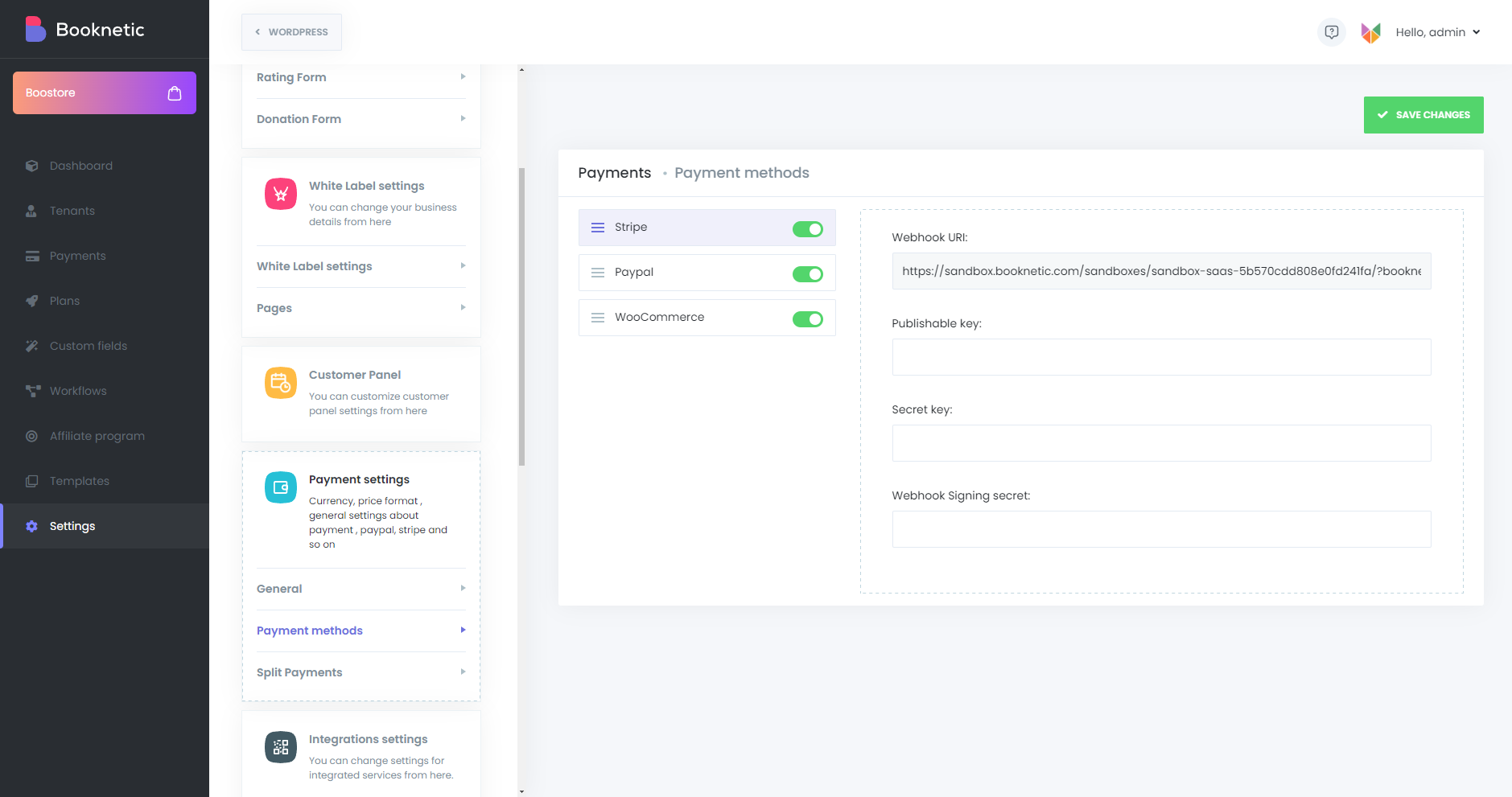Select the Stripe payment method row

pos(707,228)
